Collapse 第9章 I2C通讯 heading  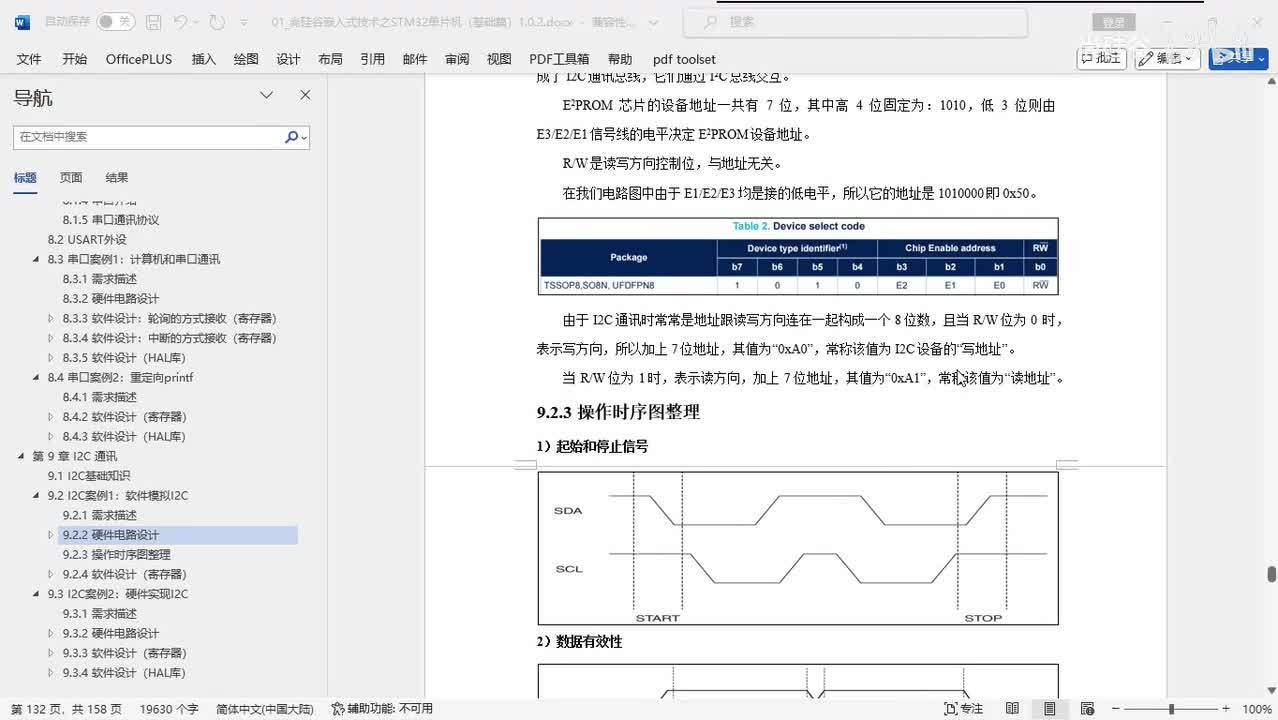coord(21,456)
